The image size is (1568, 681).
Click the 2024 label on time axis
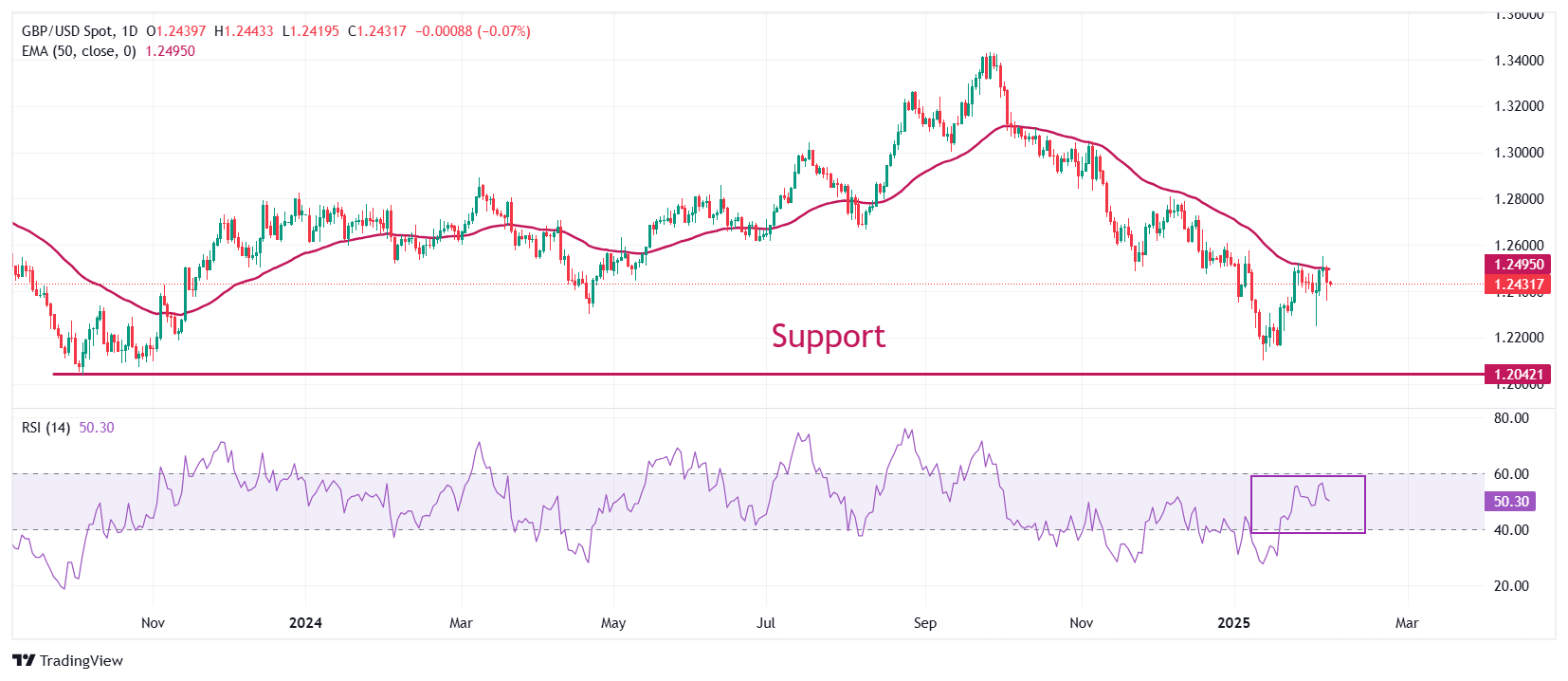305,623
